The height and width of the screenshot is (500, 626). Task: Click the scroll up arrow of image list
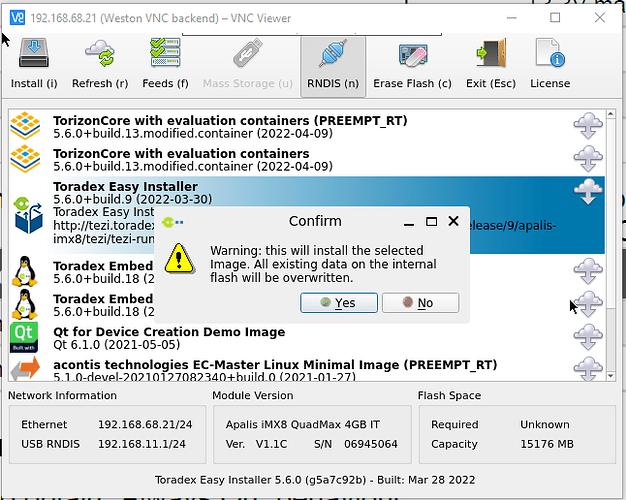[610, 114]
